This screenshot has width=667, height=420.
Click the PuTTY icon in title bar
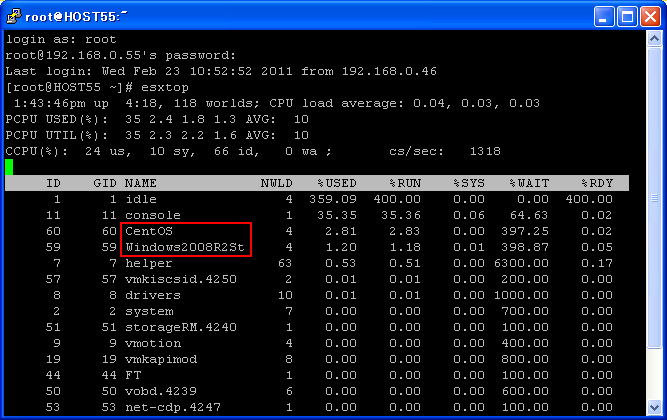pyautogui.click(x=14, y=16)
